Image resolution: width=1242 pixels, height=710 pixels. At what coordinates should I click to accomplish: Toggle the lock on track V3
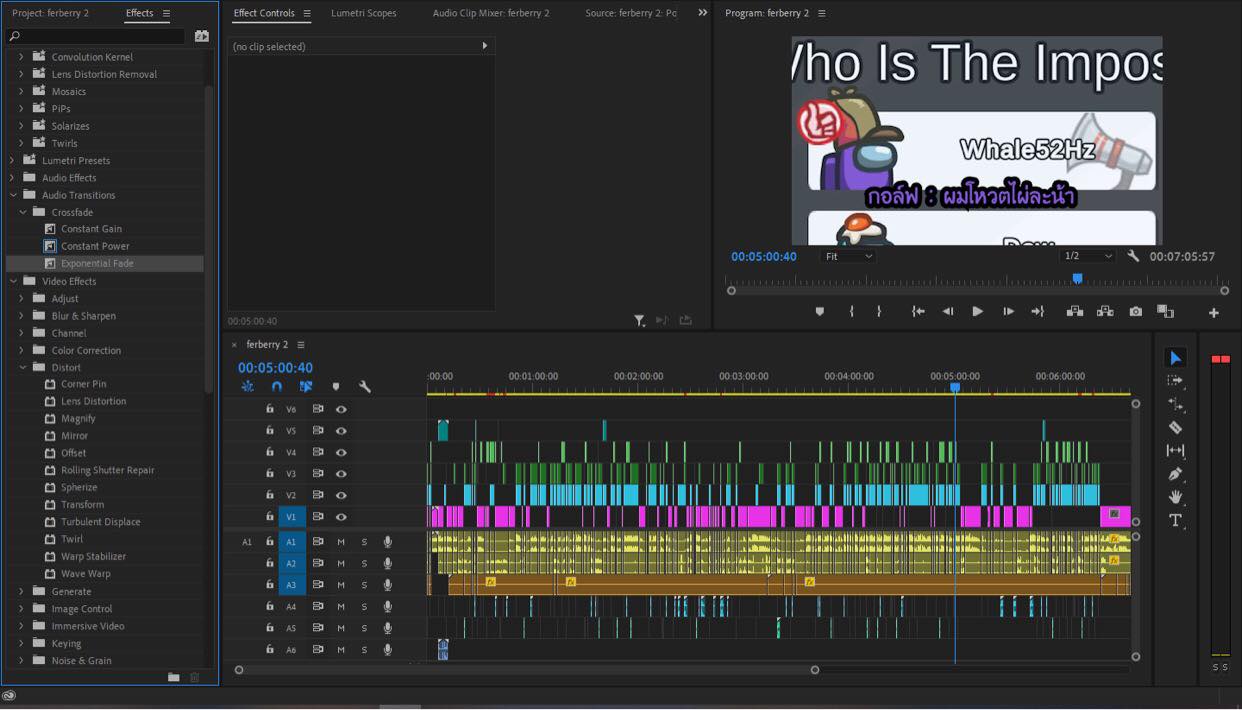point(269,473)
